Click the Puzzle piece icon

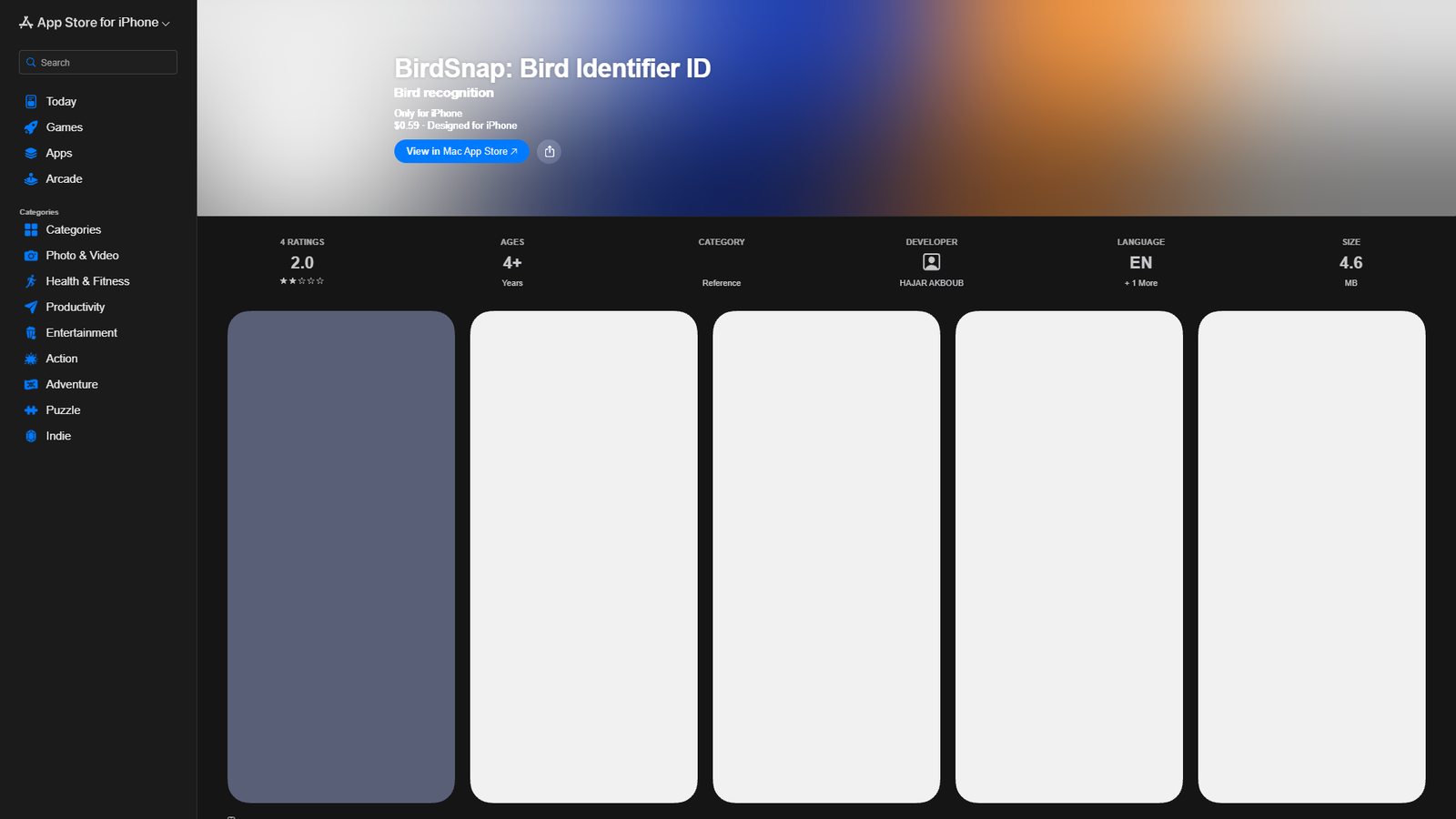(x=31, y=410)
